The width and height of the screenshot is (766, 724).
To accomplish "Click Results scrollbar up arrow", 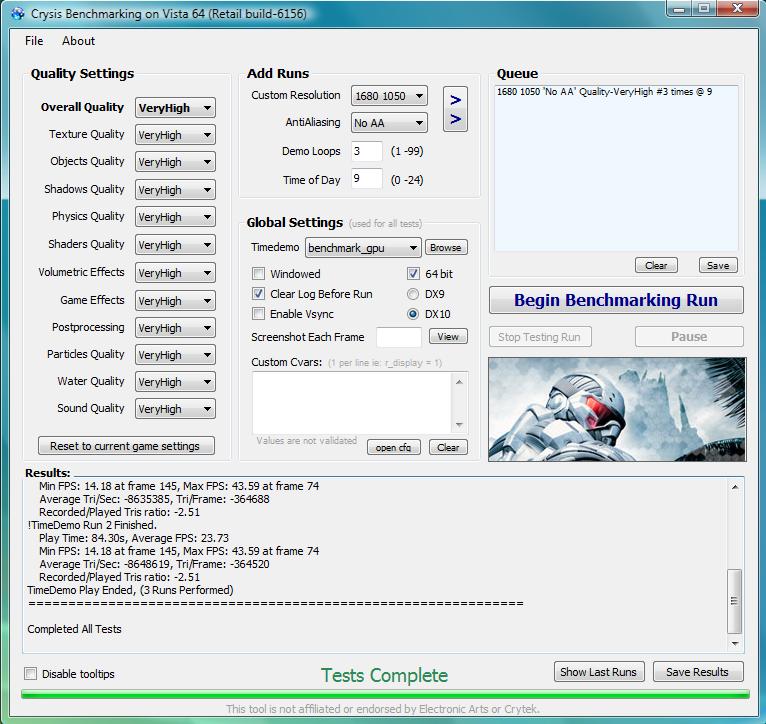I will [x=735, y=487].
